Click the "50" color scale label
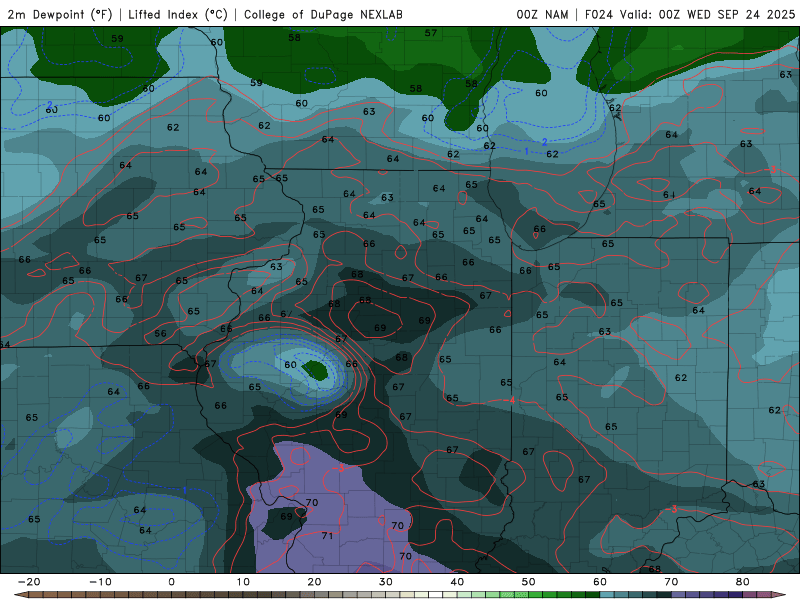Viewport: 800px width, 600px height. coord(529,582)
